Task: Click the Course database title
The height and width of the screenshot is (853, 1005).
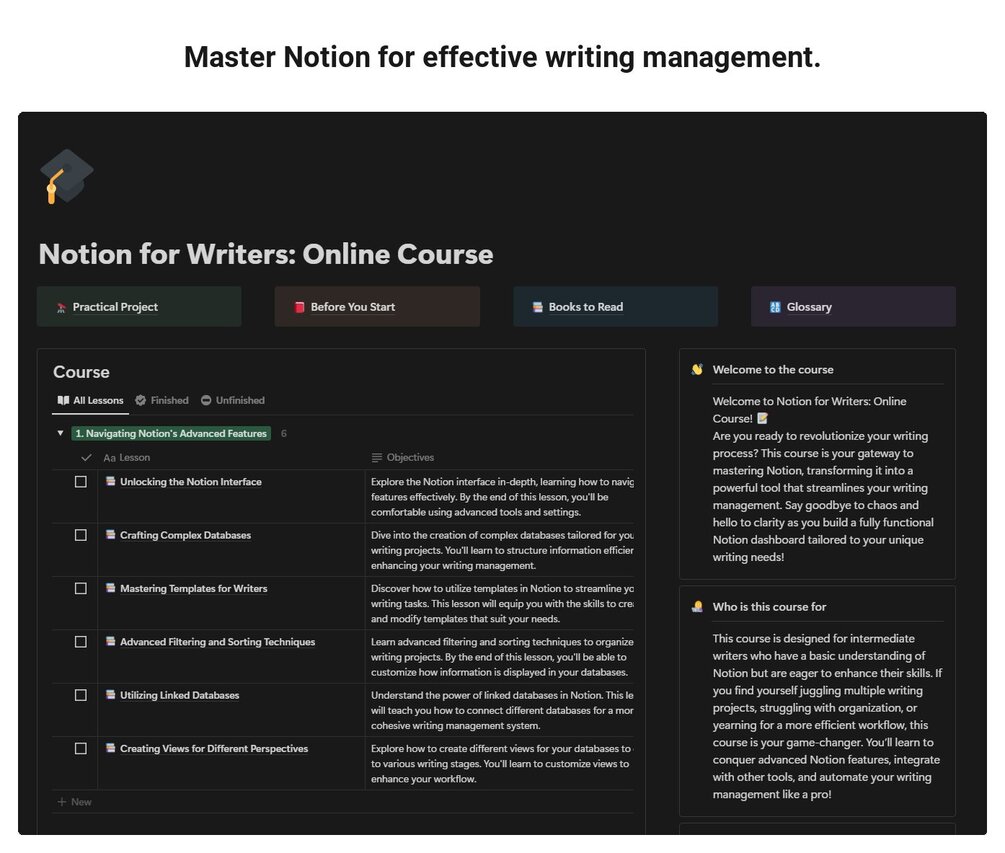Action: coord(81,372)
